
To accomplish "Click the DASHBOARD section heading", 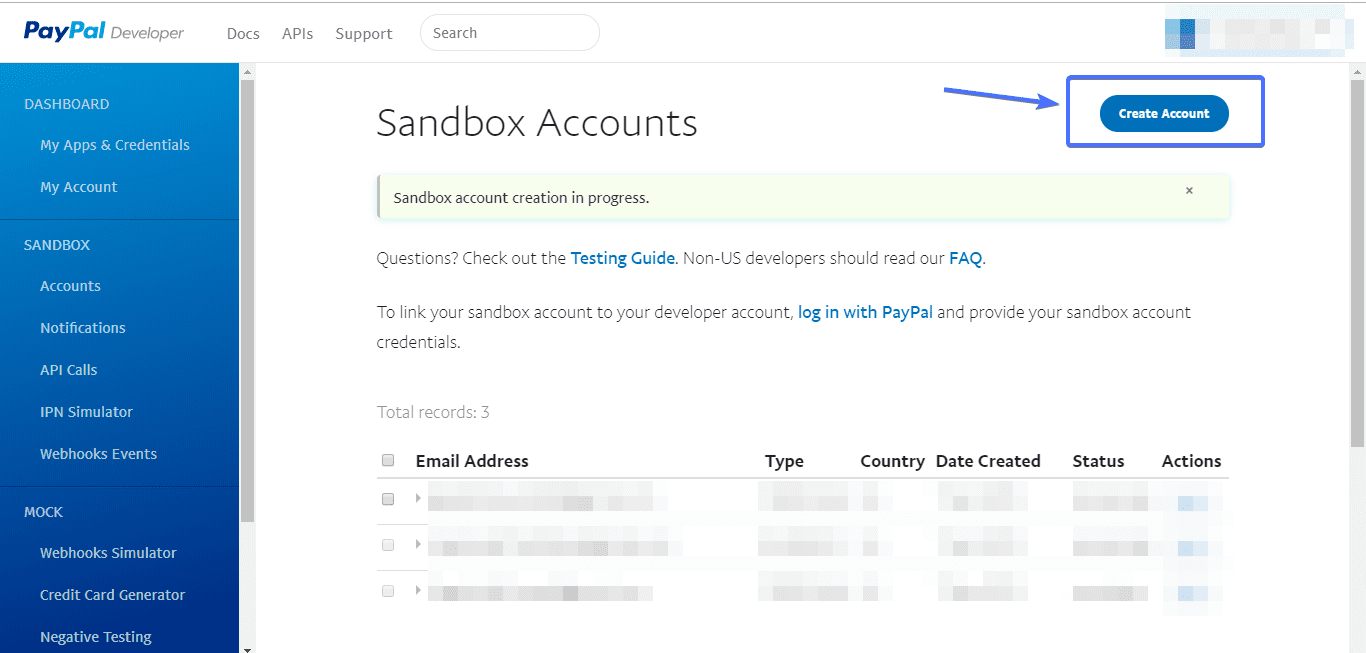I will click(67, 104).
